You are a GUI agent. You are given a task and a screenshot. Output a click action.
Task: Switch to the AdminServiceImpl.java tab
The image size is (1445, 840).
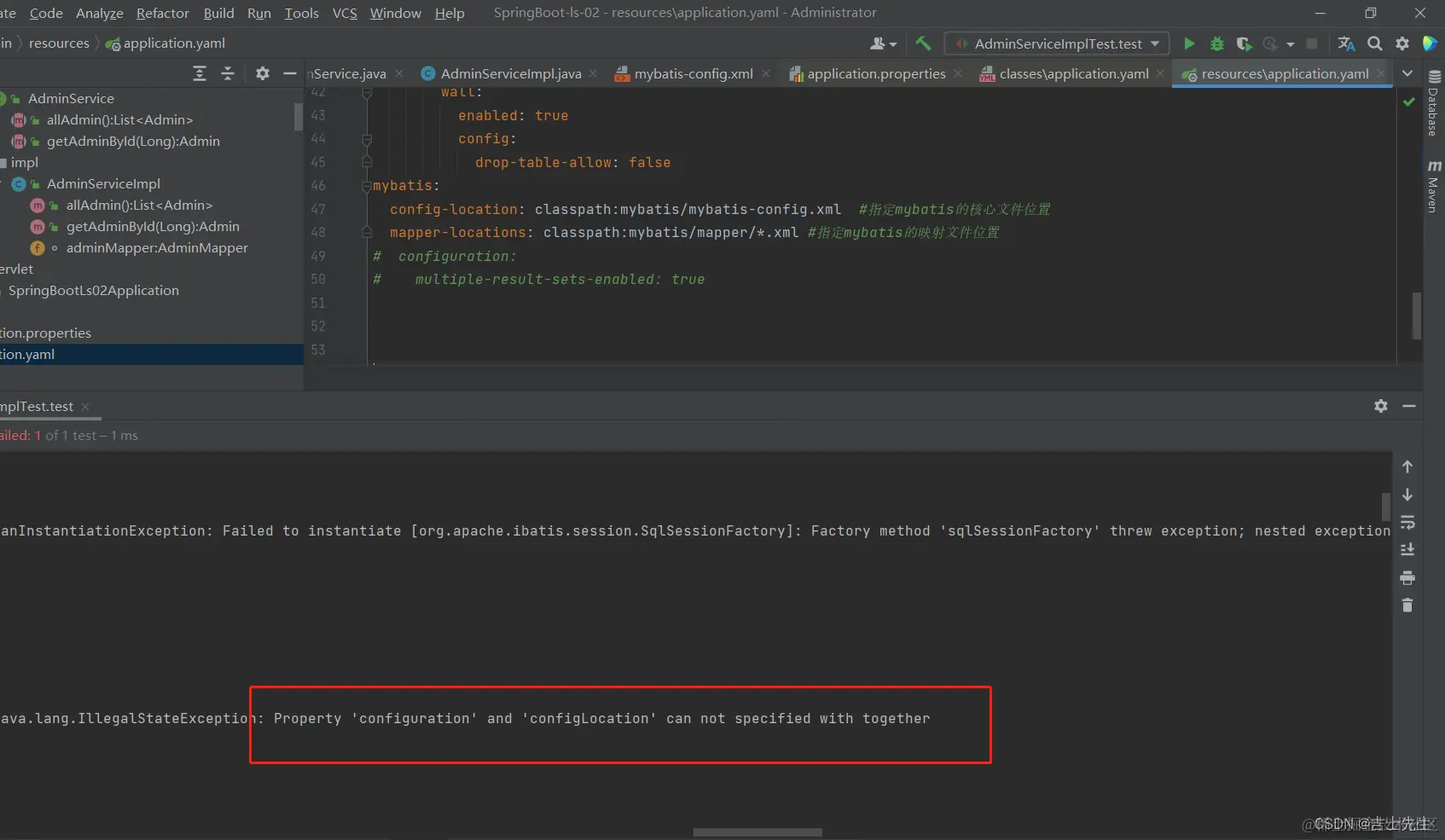click(510, 74)
